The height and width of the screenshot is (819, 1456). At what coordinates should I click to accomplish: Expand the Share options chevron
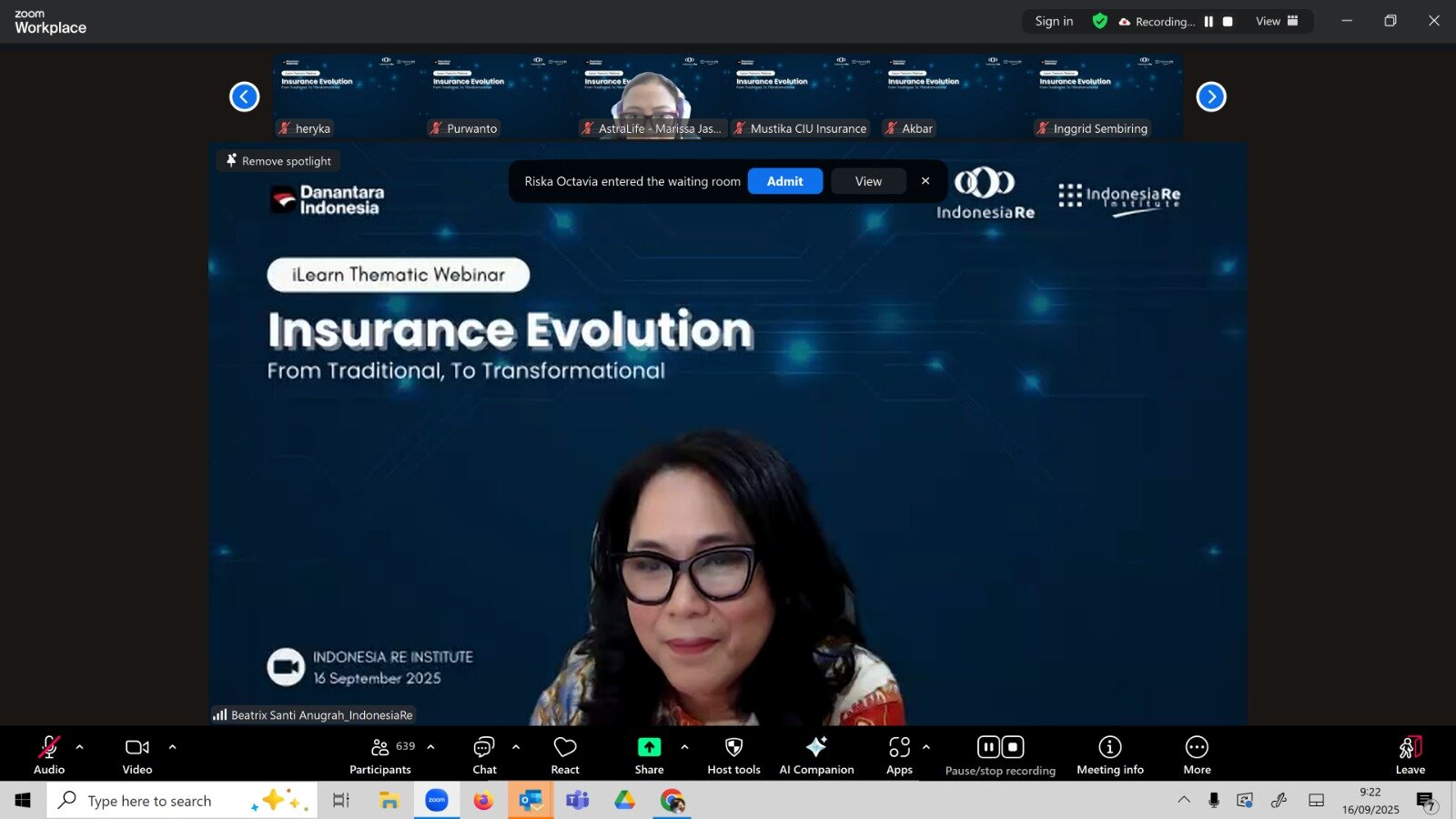pyautogui.click(x=684, y=747)
